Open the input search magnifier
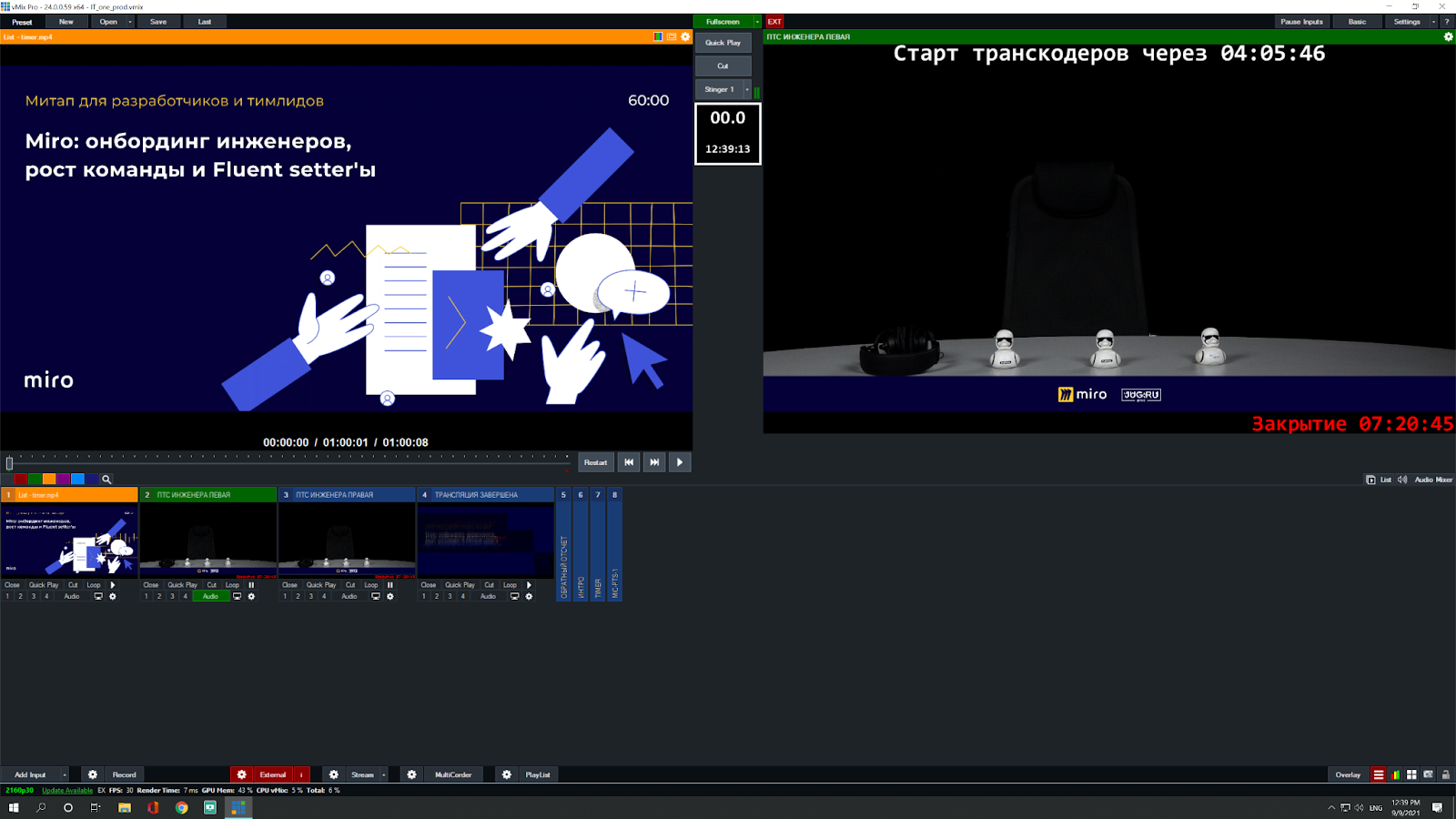1456x819 pixels. click(x=106, y=479)
